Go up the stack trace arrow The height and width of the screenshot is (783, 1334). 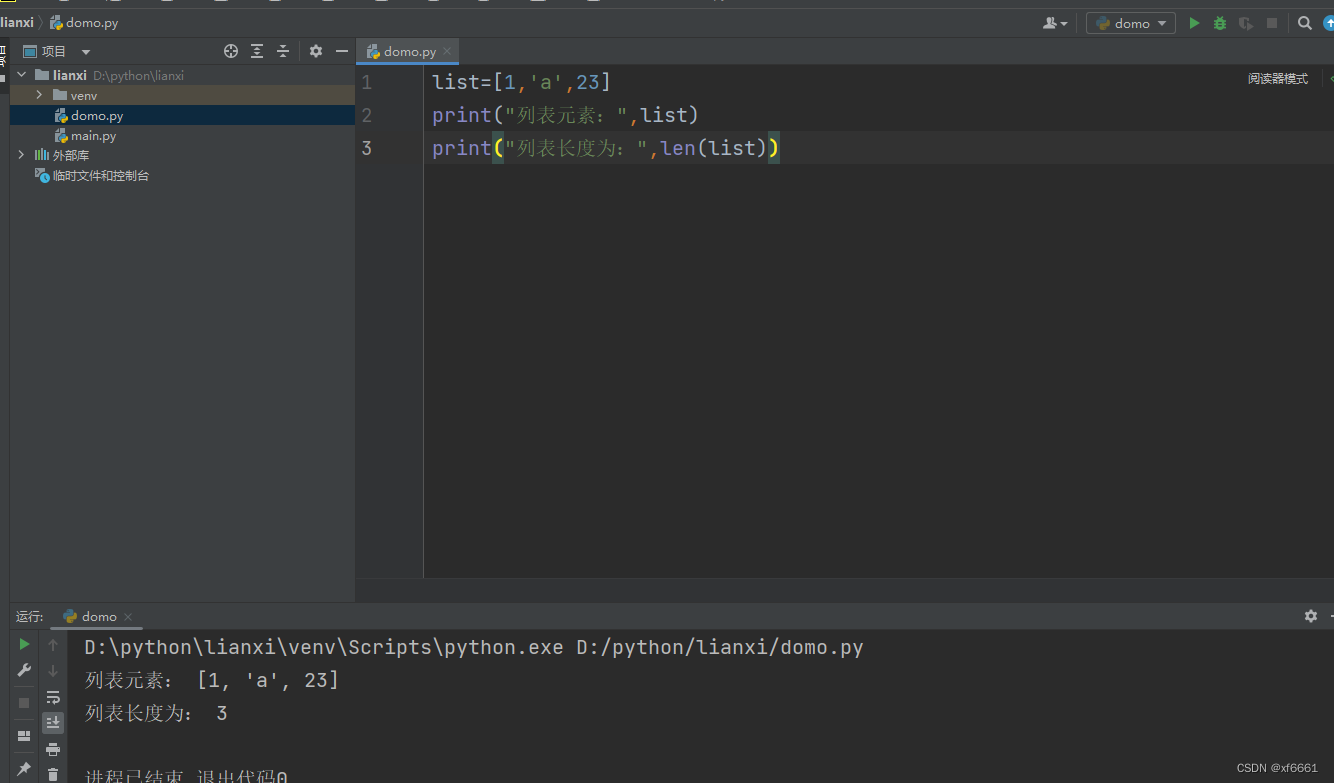coord(53,645)
